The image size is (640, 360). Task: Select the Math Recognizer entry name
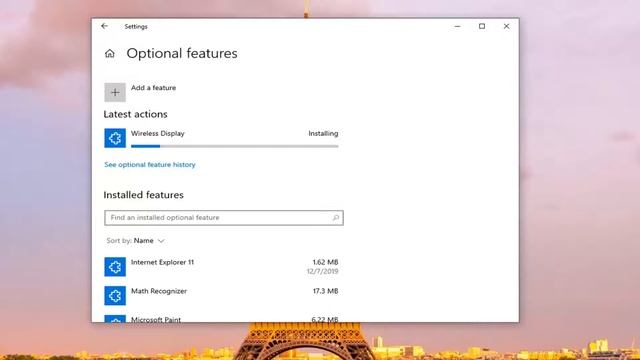click(159, 291)
